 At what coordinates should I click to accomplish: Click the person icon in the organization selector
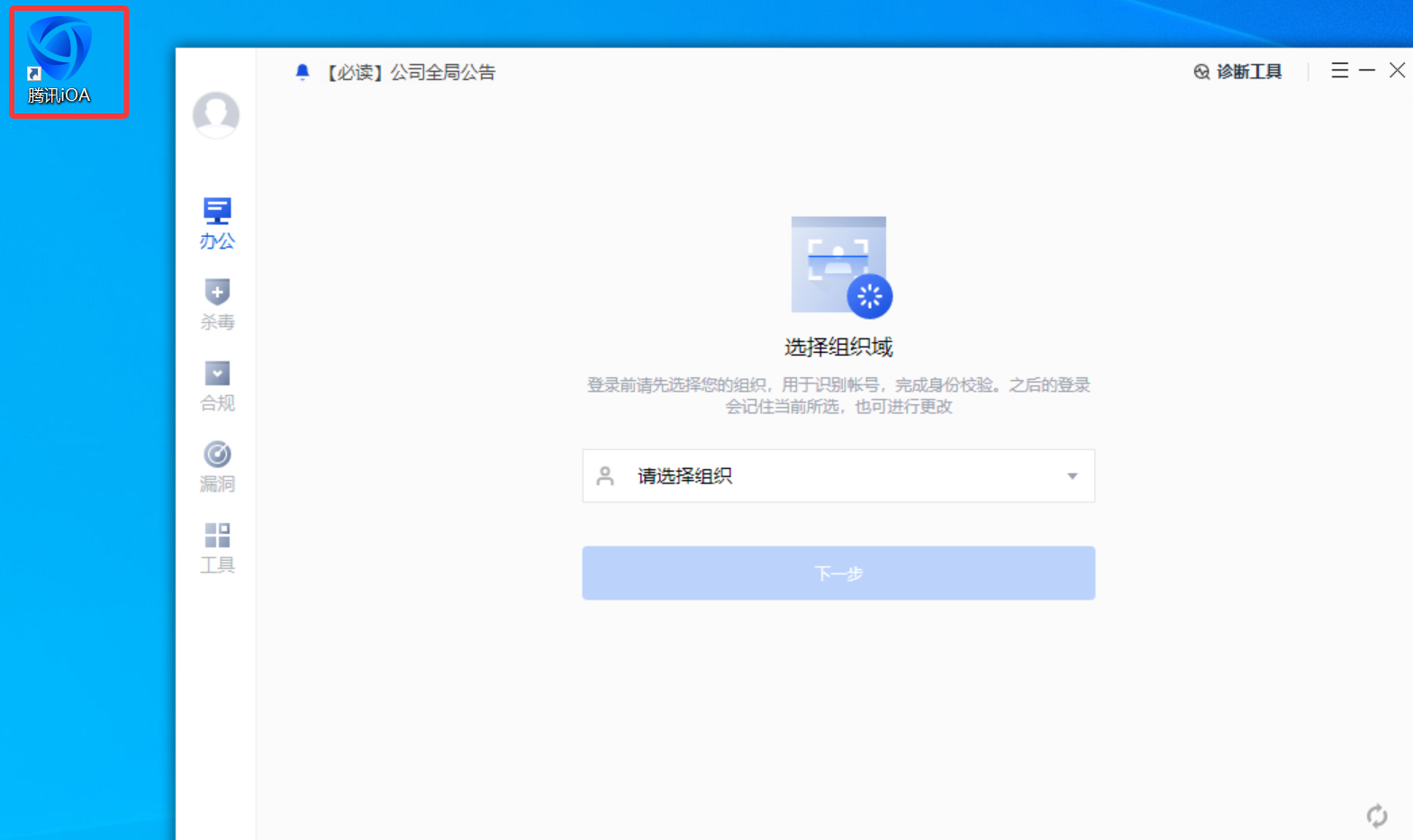coord(605,475)
